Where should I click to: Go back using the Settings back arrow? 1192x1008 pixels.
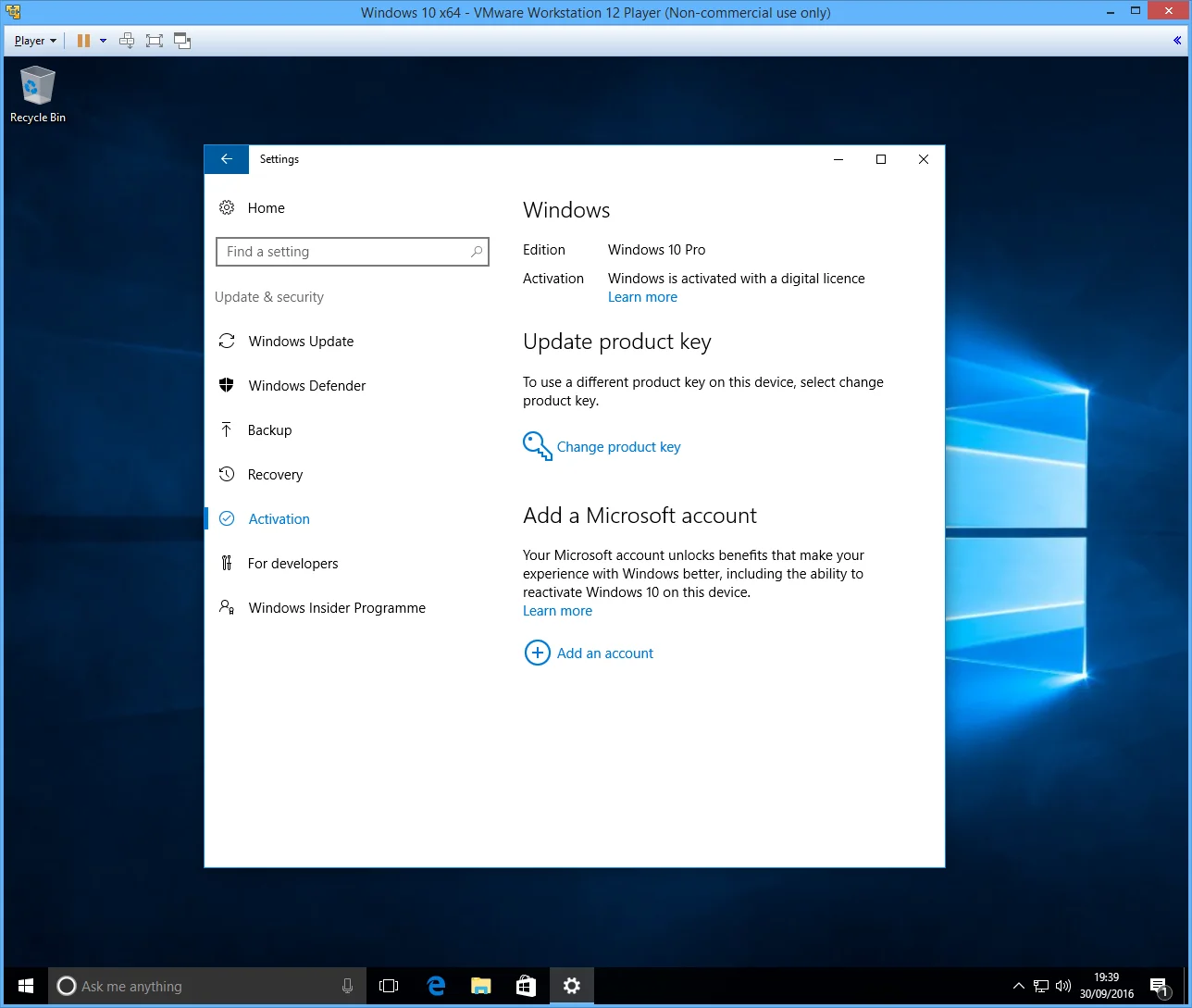pyautogui.click(x=227, y=159)
